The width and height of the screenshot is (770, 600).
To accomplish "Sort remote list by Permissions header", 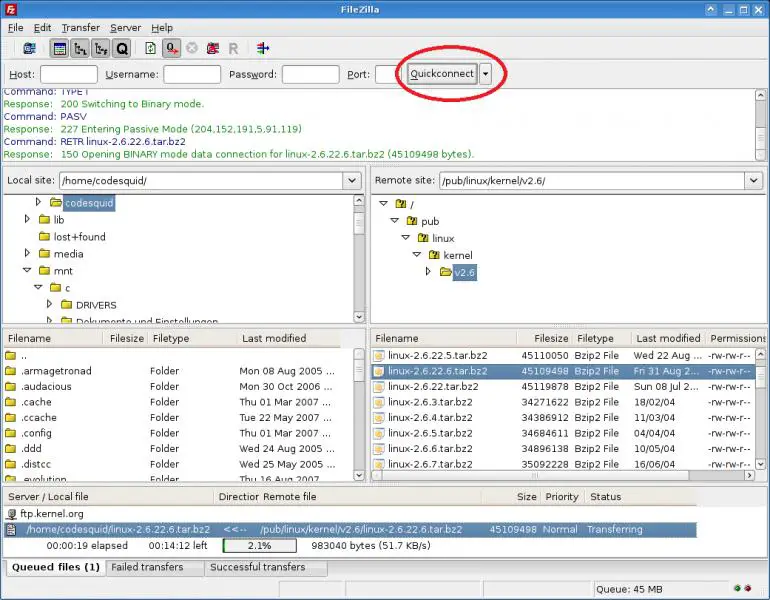I will [x=737, y=338].
